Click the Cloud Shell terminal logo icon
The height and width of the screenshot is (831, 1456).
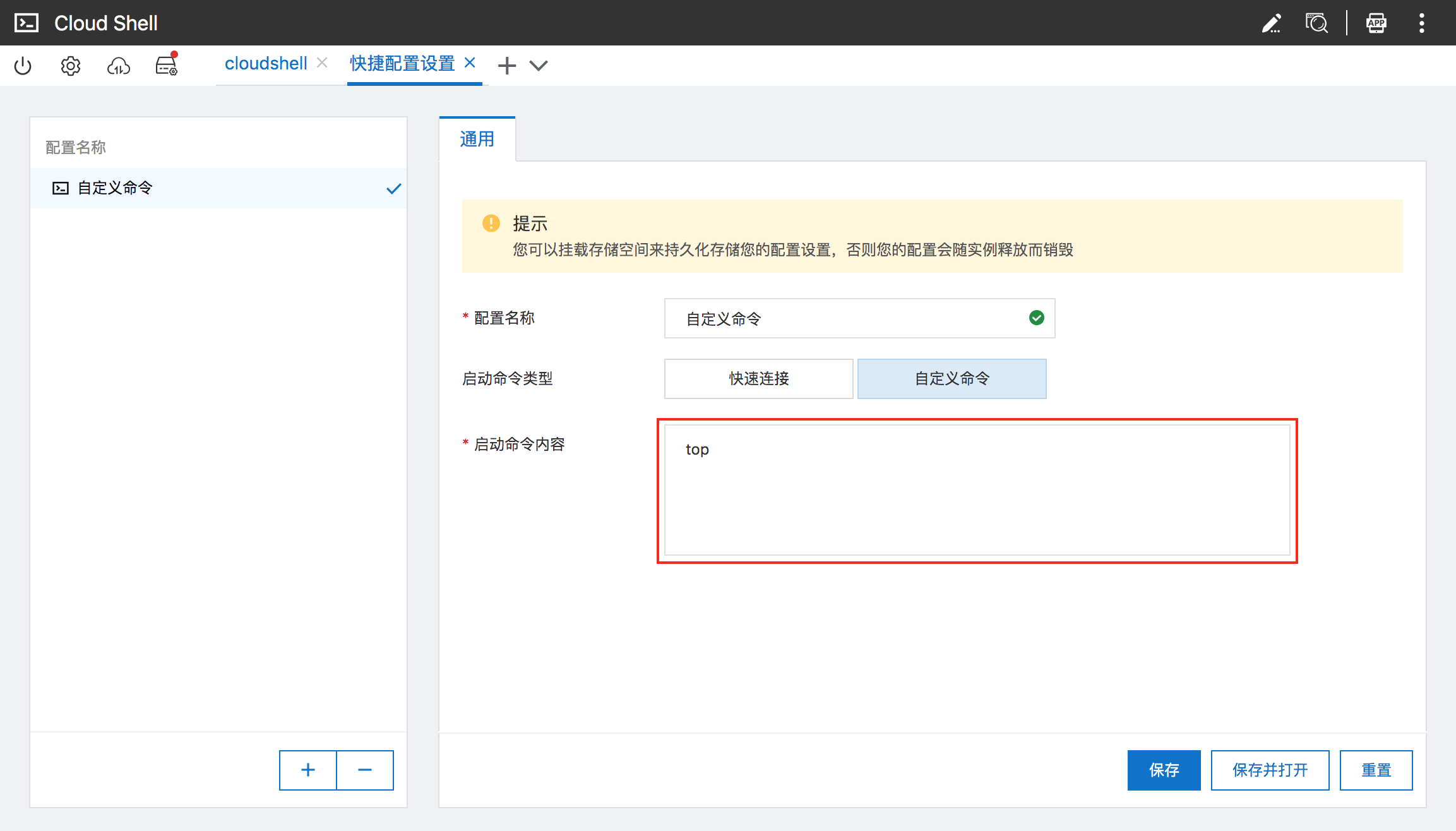[x=26, y=23]
